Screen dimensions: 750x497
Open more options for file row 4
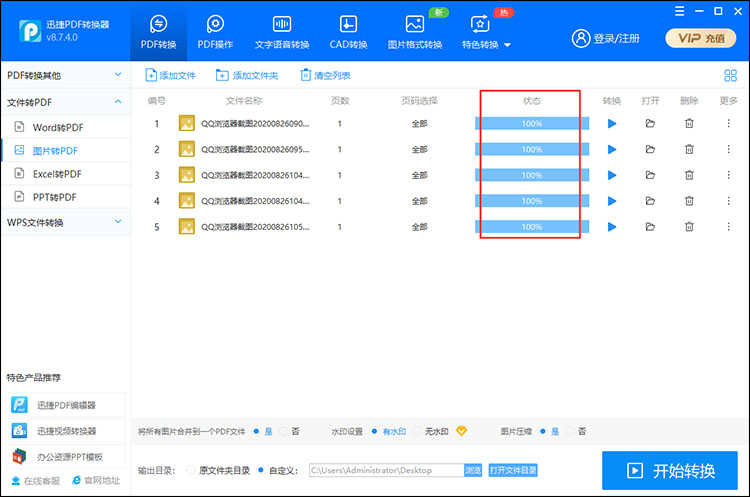[x=728, y=201]
